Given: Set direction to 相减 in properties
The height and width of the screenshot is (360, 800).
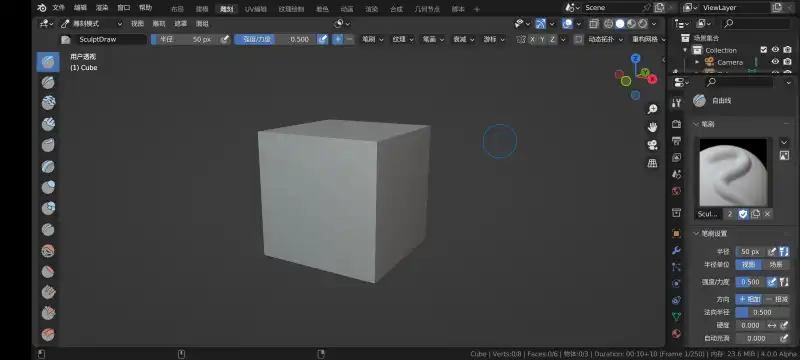Looking at the screenshot, I should 777,299.
